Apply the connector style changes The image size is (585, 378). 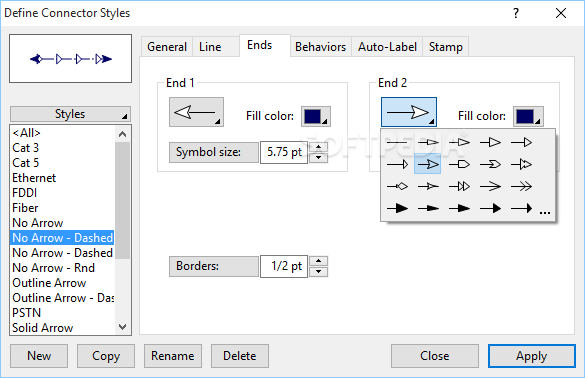click(532, 356)
